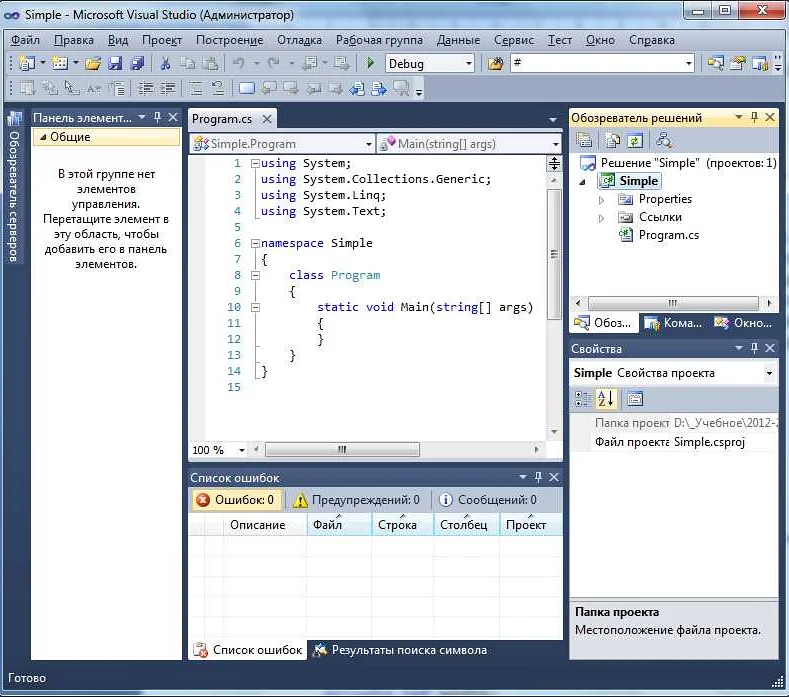Click the Open File folder icon

click(x=92, y=64)
